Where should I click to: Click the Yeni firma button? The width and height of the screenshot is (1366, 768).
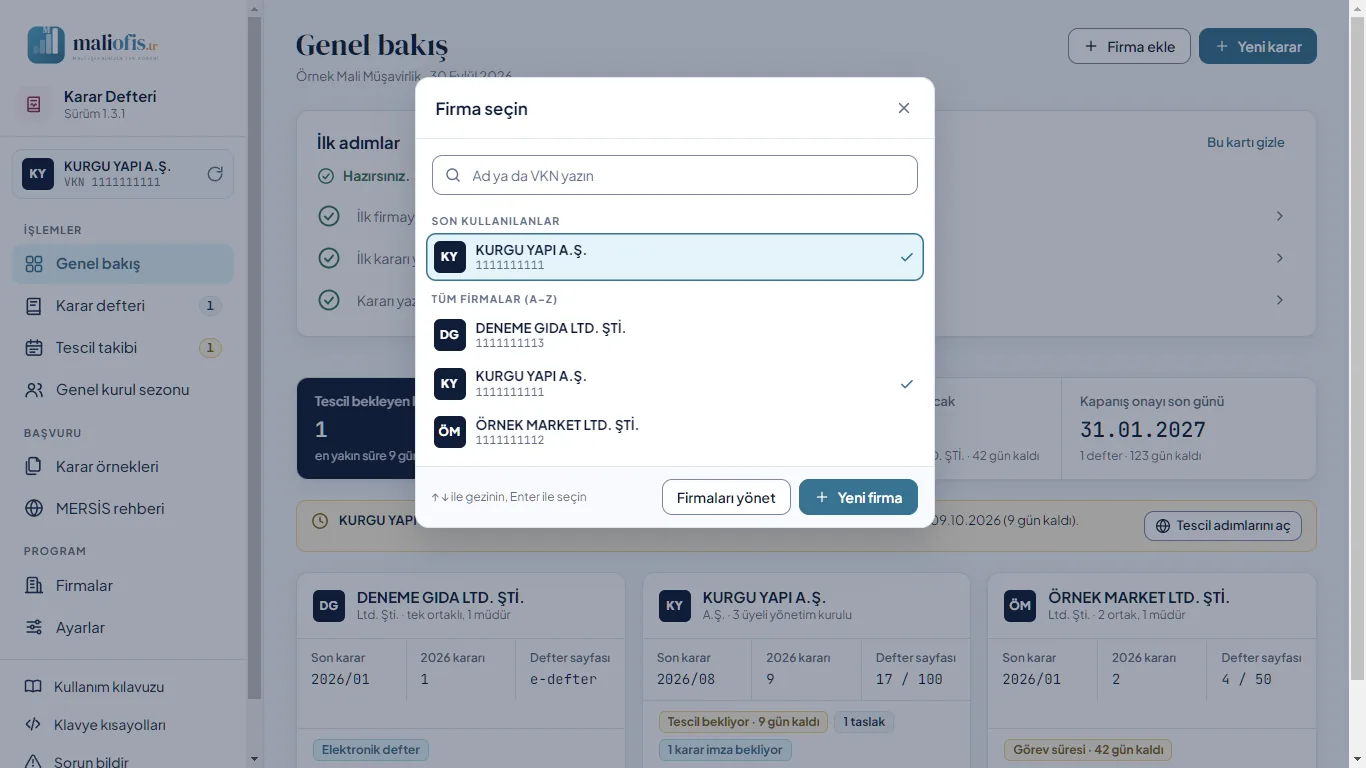858,497
